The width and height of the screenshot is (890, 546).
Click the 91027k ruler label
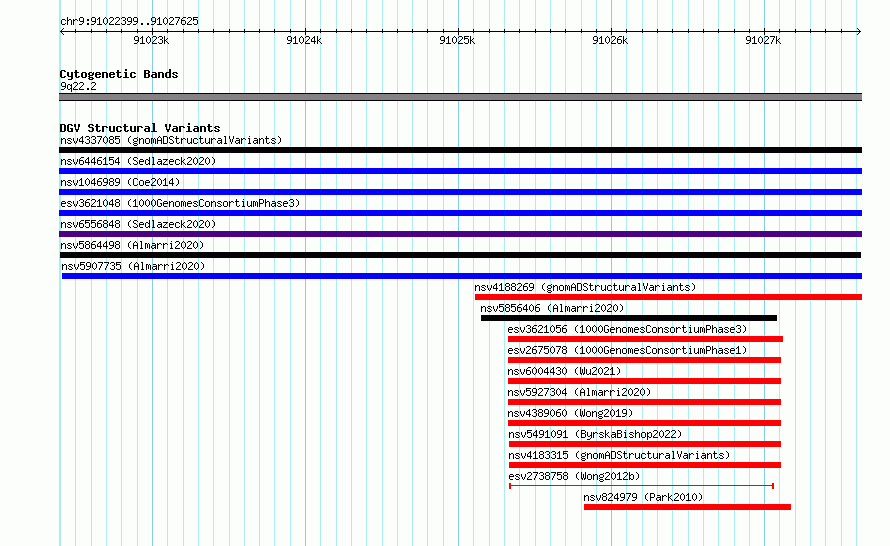(763, 40)
